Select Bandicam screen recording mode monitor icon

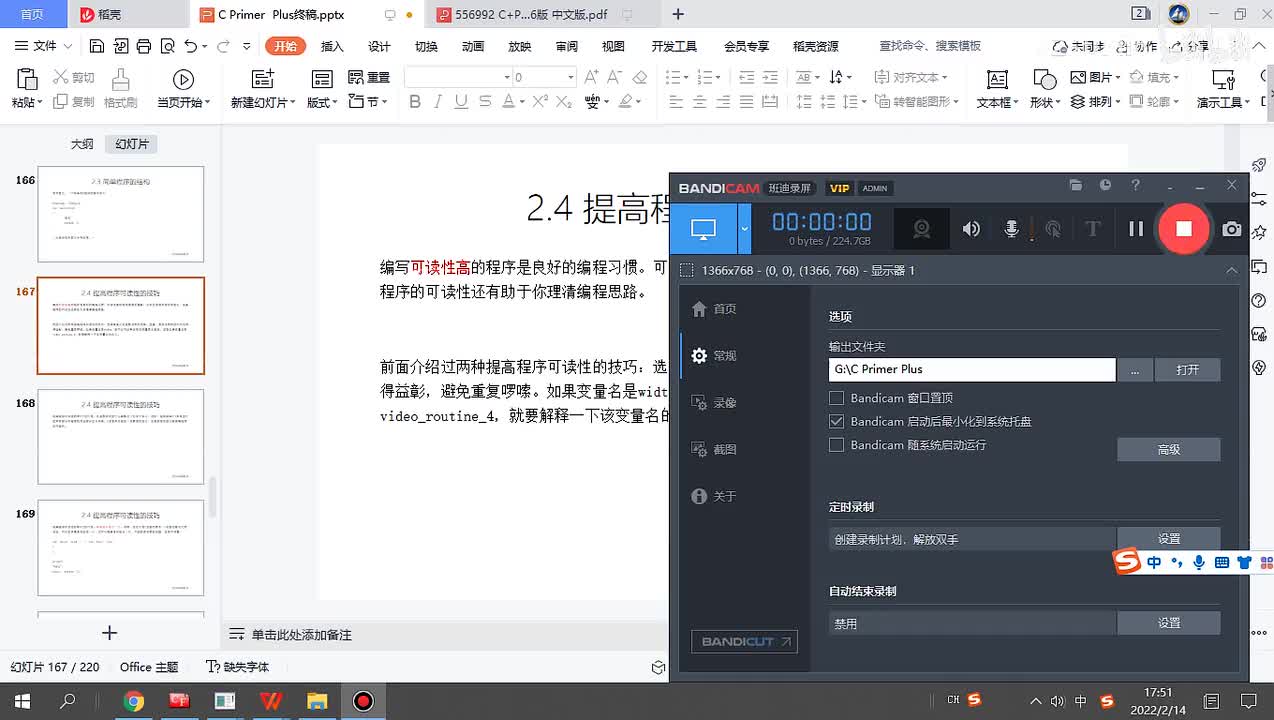703,229
